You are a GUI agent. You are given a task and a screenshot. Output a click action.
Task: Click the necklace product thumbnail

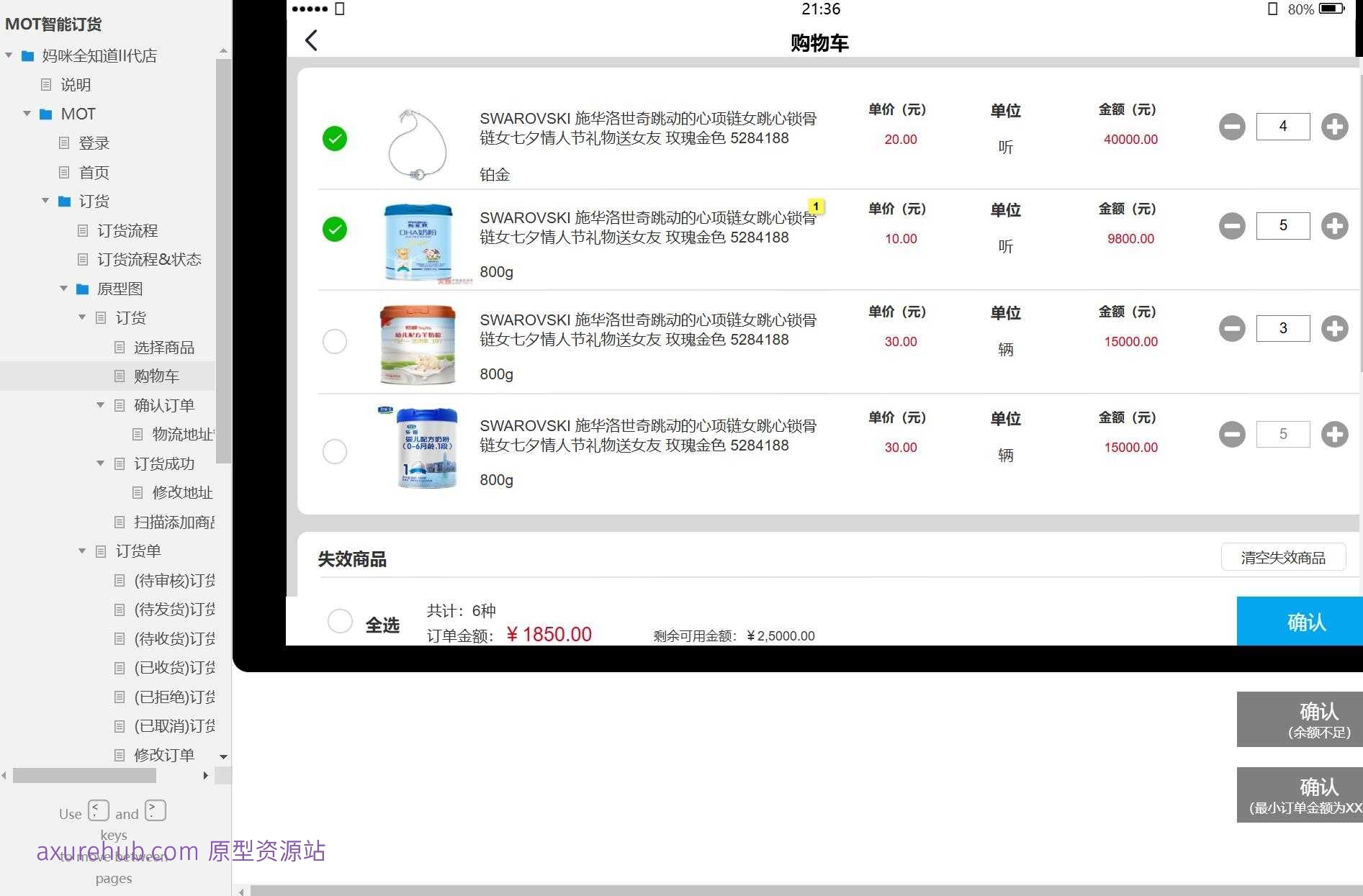pyautogui.click(x=418, y=144)
